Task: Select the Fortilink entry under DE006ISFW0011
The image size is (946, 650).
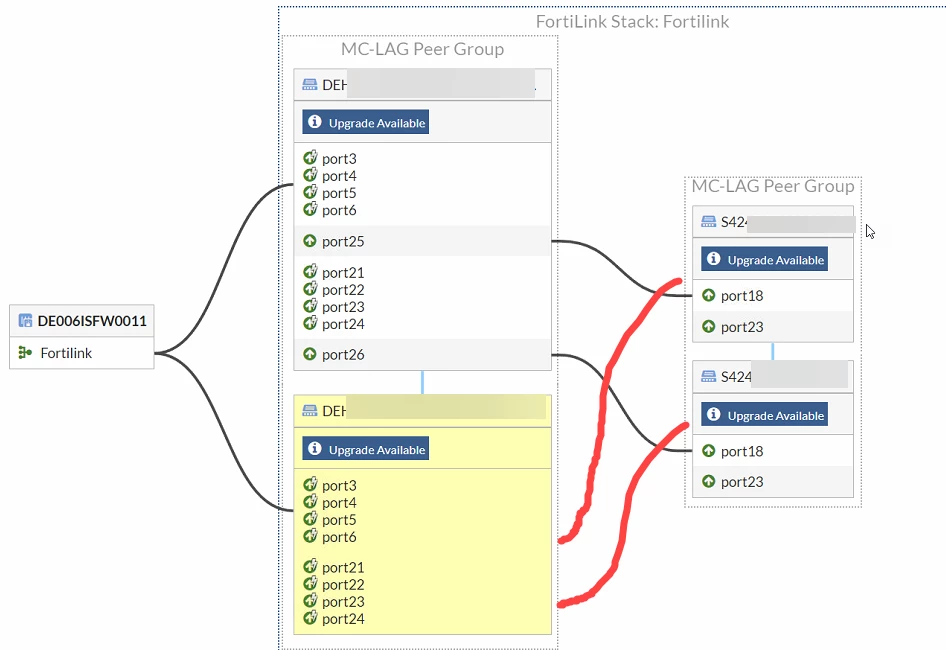Action: click(82, 352)
